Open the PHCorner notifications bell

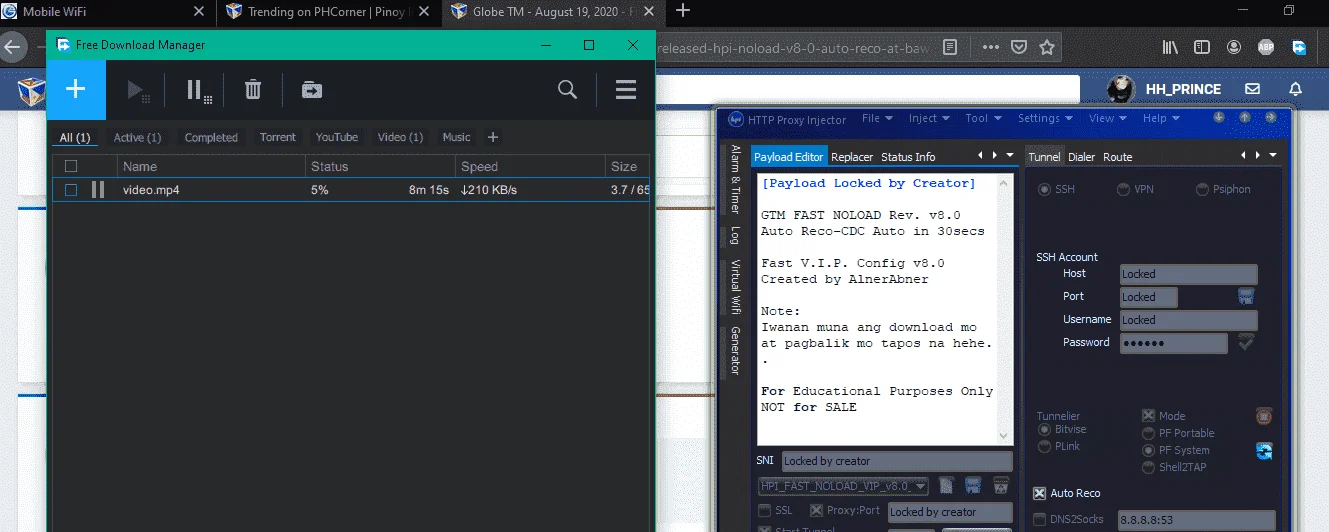[x=1296, y=89]
